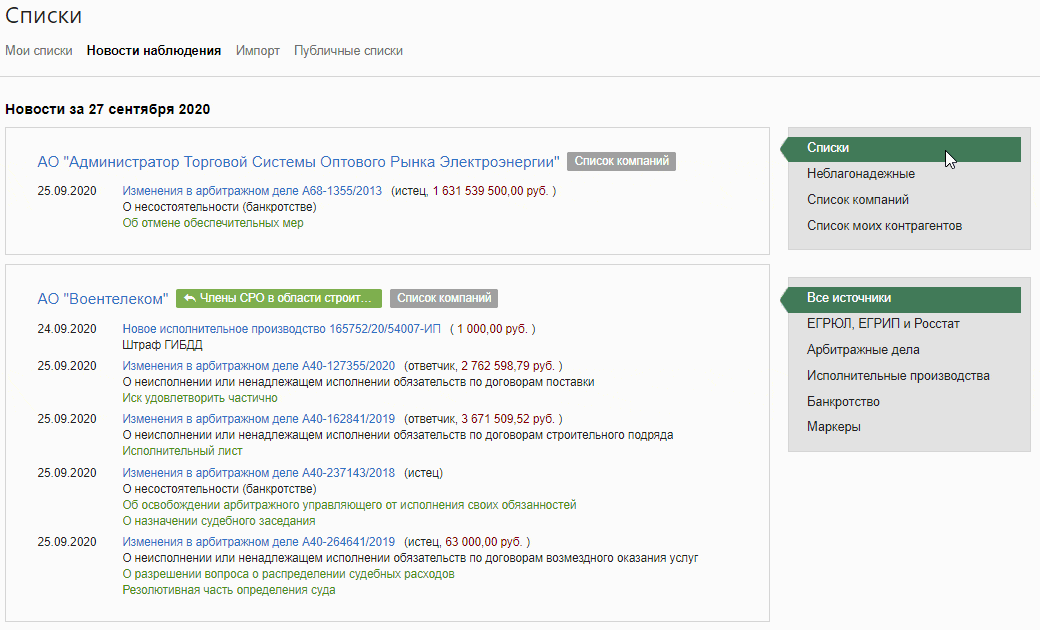Click Об освобождении арбитражного управляющего text
Image resolution: width=1040 pixels, height=630 pixels.
[x=350, y=505]
